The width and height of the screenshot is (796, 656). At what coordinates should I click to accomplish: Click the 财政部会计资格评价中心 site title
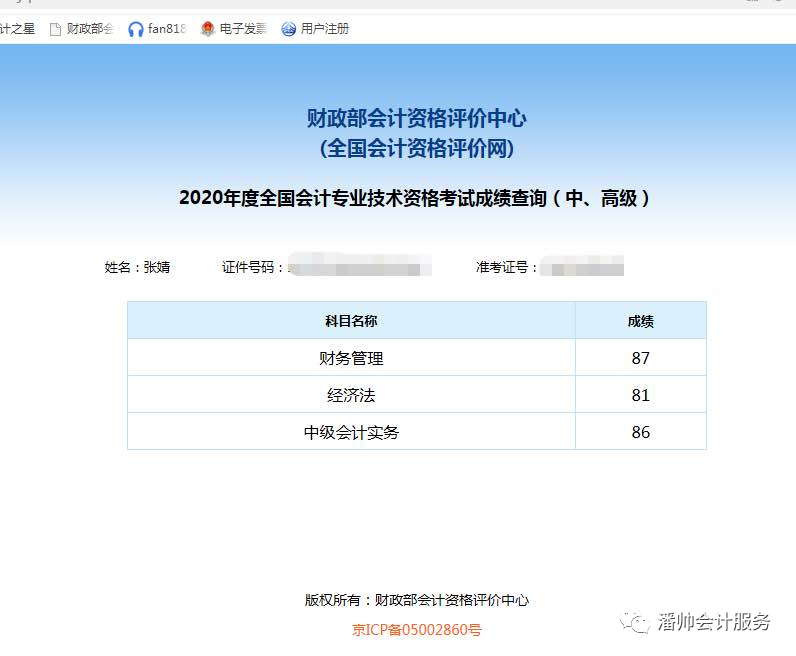416,118
